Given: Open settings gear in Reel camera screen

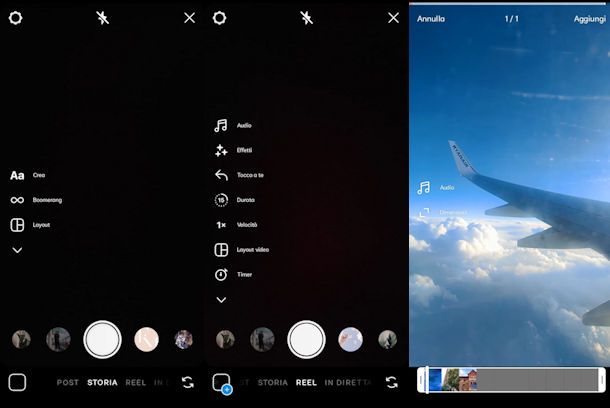Looking at the screenshot, I should (x=219, y=18).
